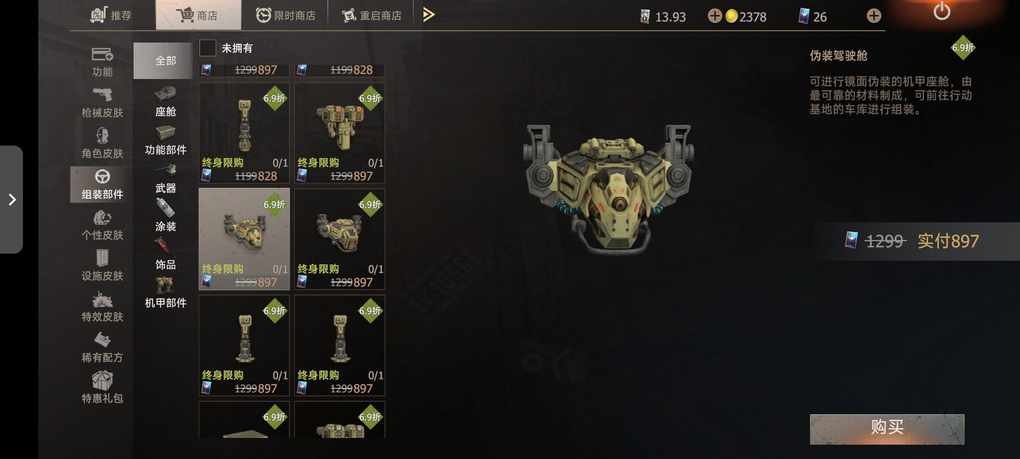Viewport: 1020px width, 459px height.
Task: Add vouchers using the rightmost plus icon
Action: (x=874, y=16)
